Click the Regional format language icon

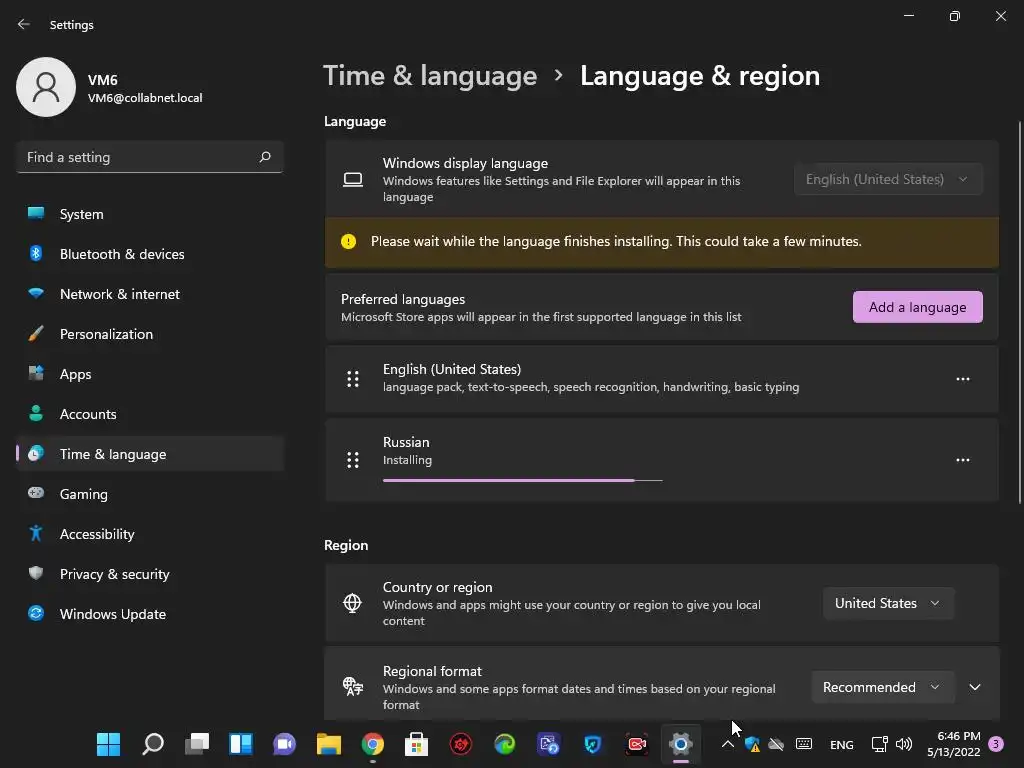[353, 686]
